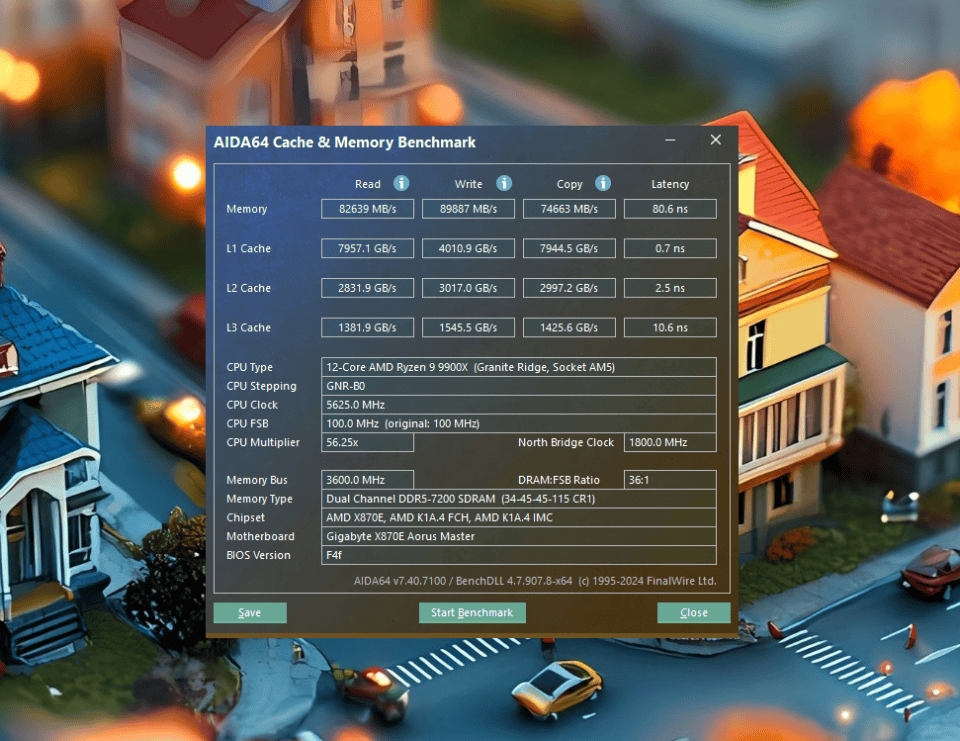Click the BIOS Version label
960x741 pixels.
click(x=258, y=555)
